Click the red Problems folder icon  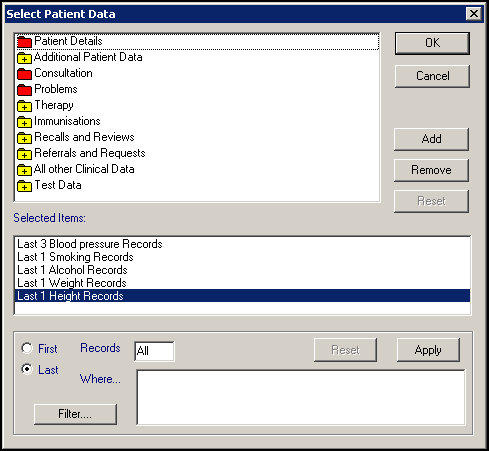tap(24, 89)
